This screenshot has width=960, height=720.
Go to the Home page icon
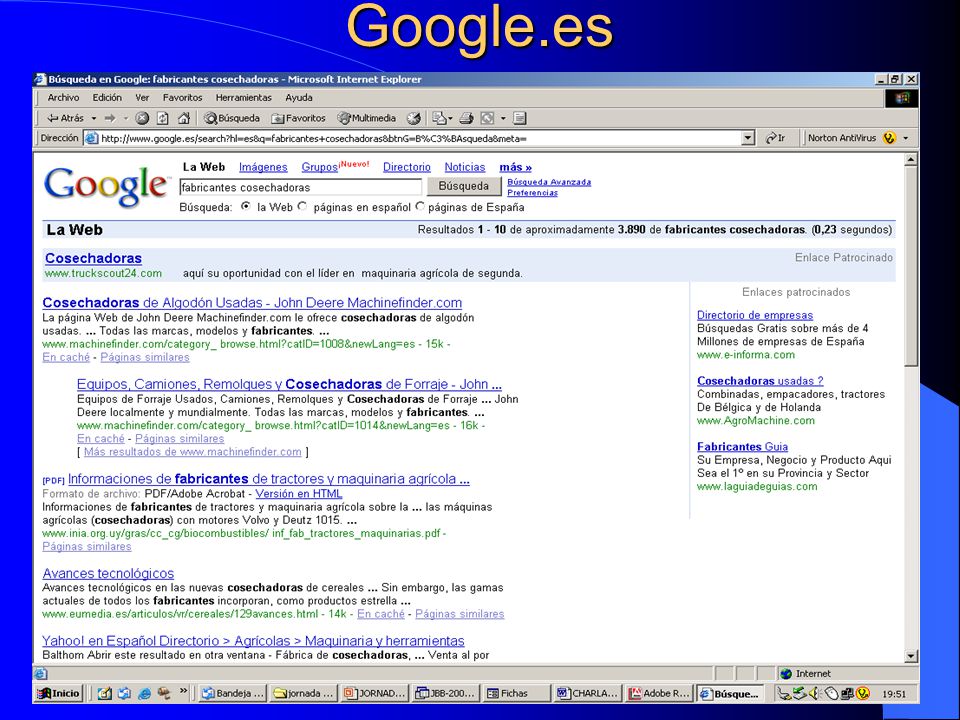click(184, 118)
